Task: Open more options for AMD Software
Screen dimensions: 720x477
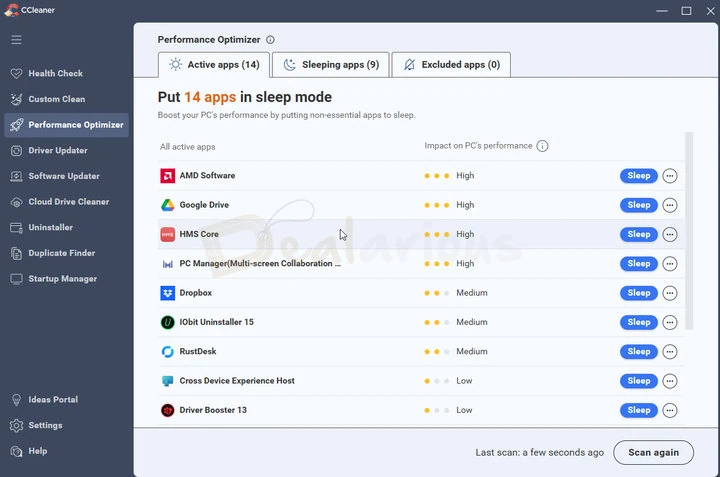Action: click(670, 176)
